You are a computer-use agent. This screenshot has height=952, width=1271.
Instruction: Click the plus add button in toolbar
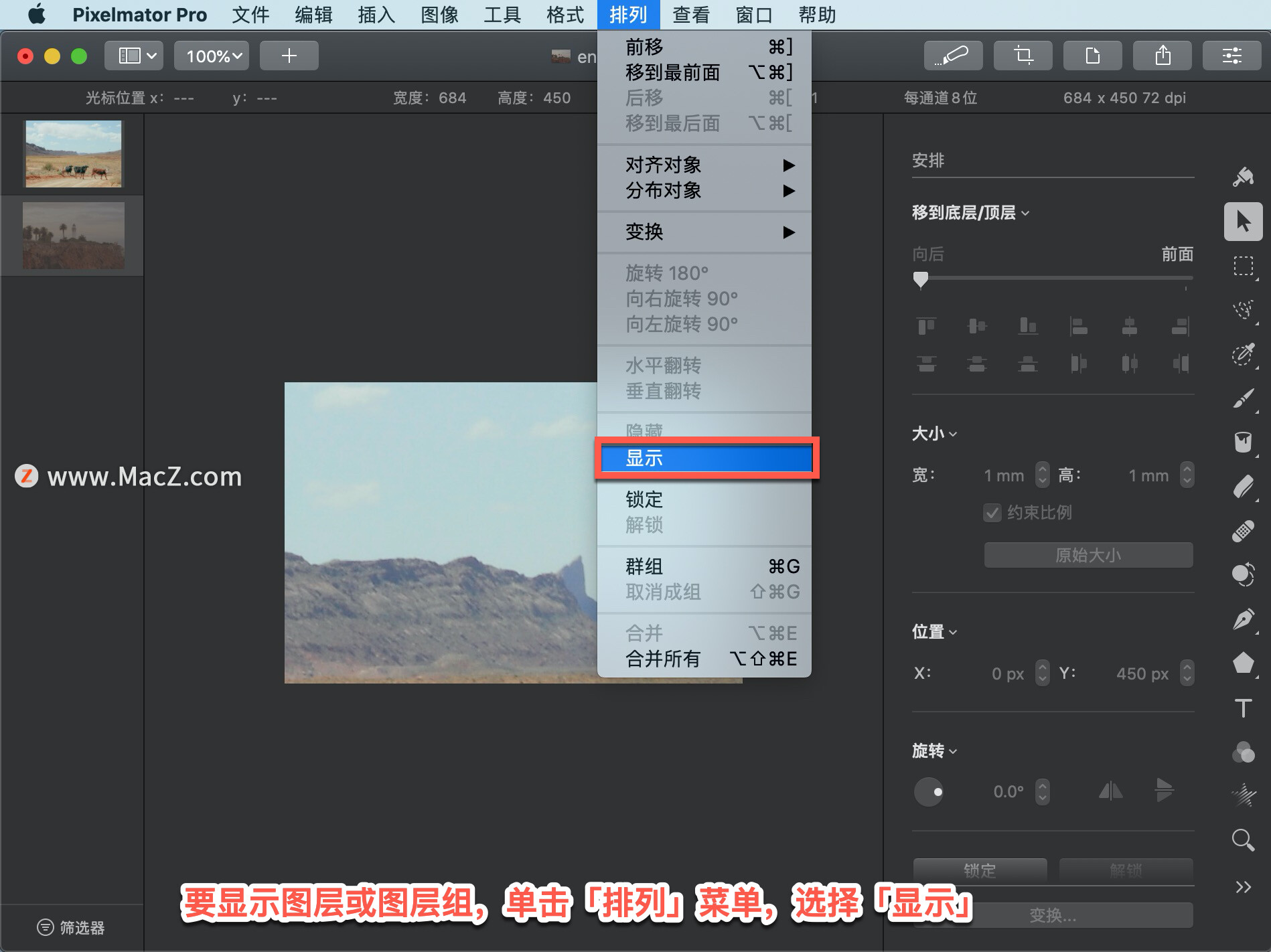[289, 56]
